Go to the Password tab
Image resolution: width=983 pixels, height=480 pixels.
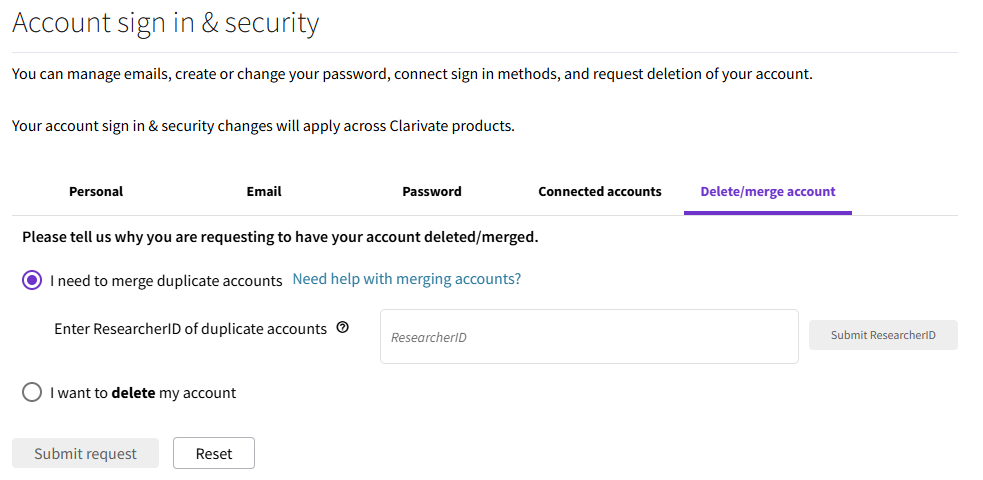click(x=432, y=191)
